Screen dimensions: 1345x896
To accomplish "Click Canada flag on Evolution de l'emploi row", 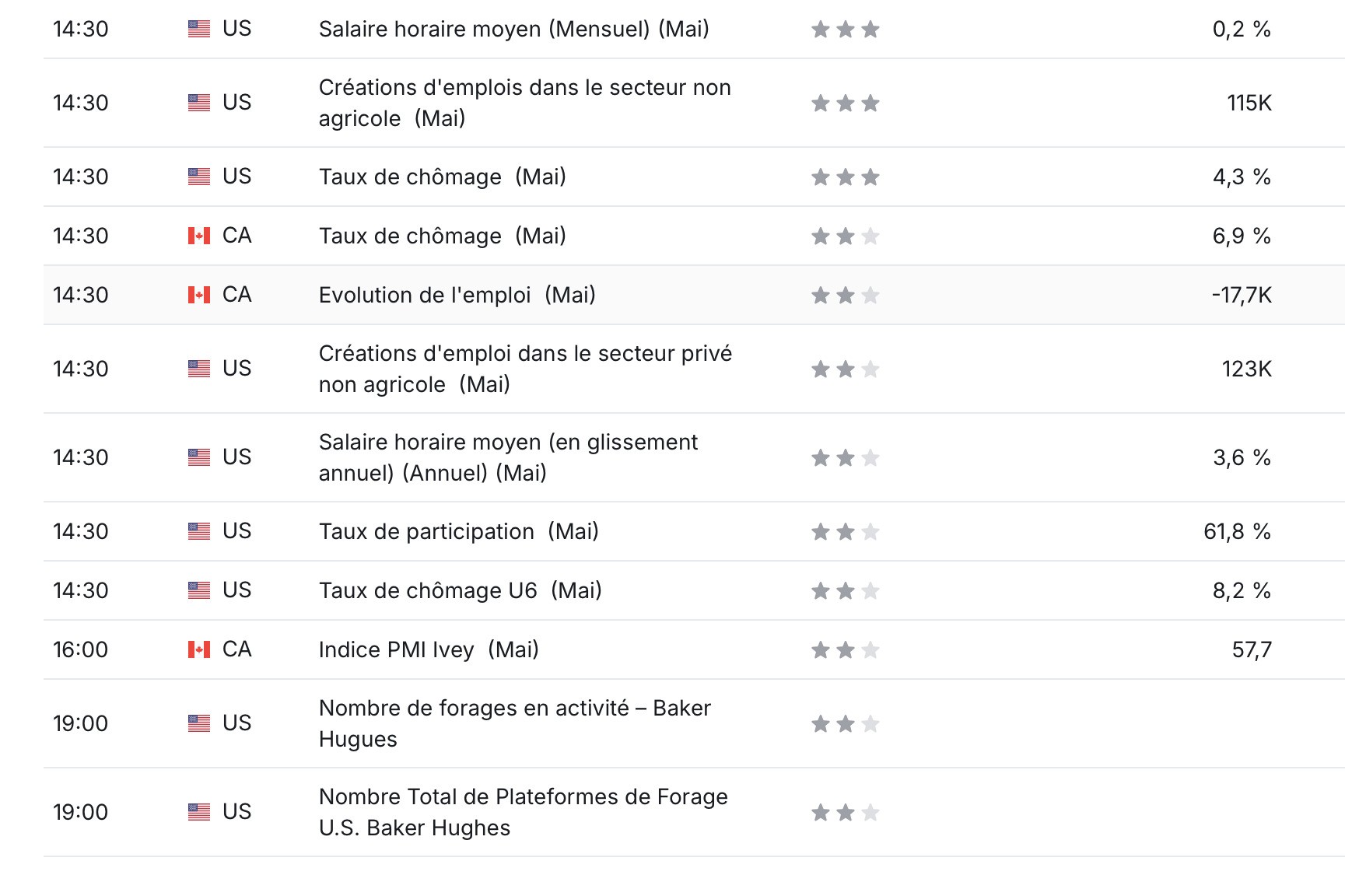I will point(199,295).
